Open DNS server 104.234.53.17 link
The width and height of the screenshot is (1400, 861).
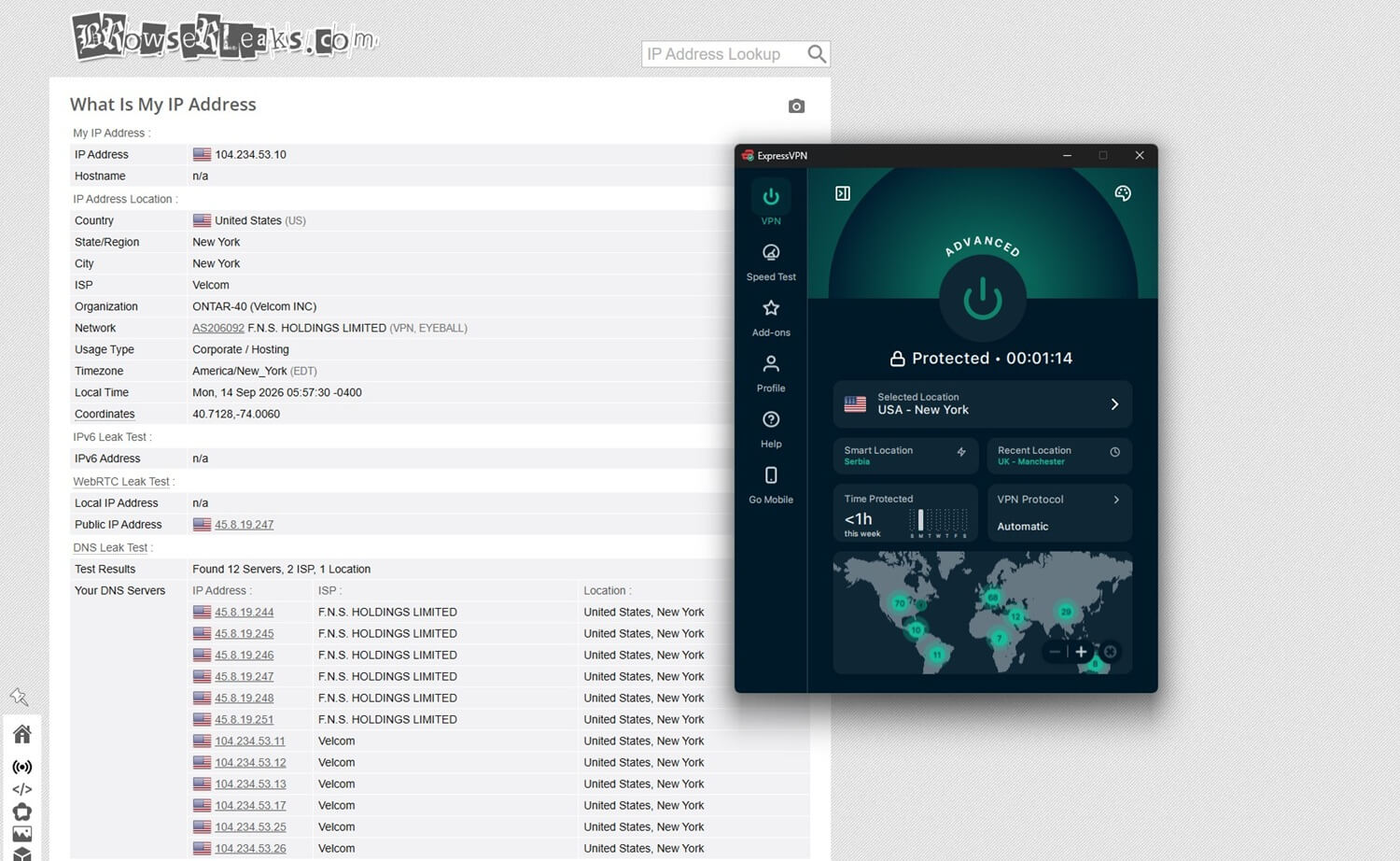pyautogui.click(x=250, y=806)
